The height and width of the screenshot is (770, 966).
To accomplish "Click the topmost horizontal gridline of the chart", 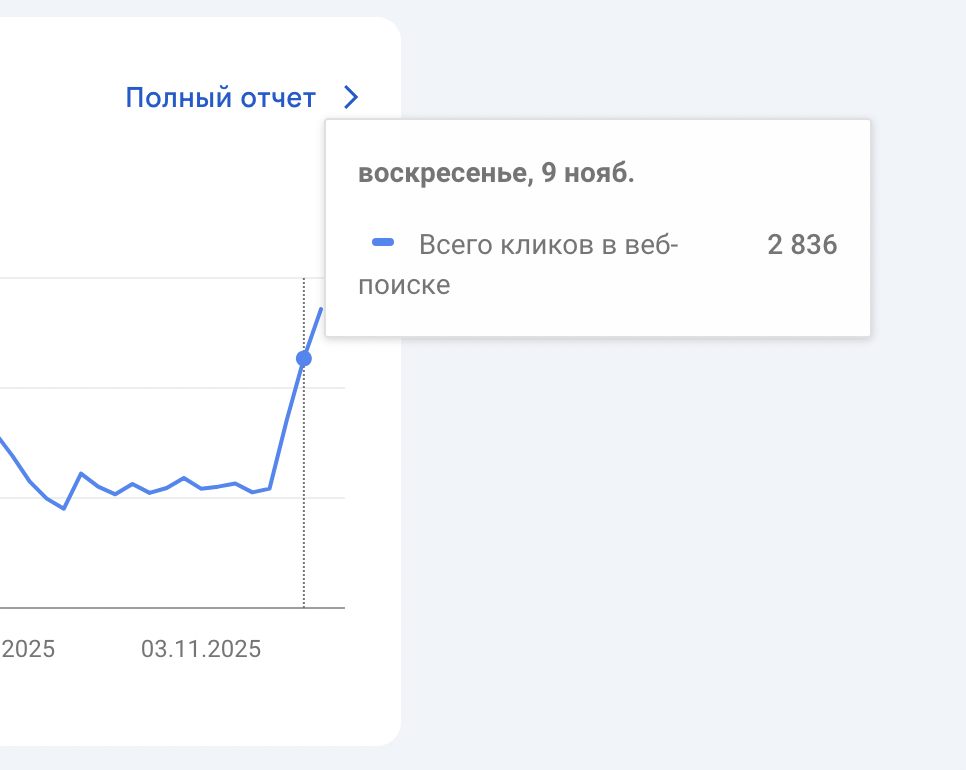I will 150,277.
